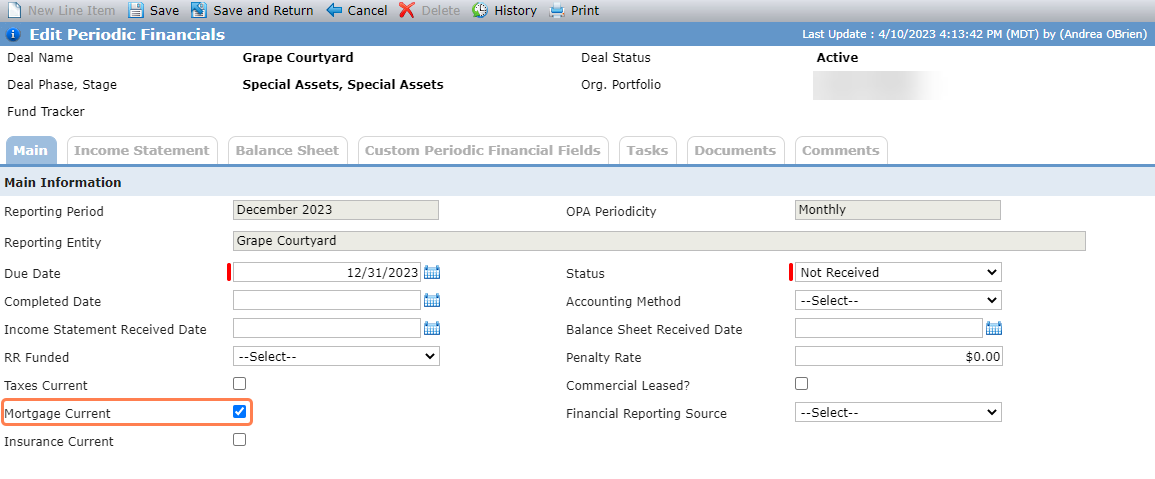Screen dimensions: 1155x479
Task: Click the 'Deal Phase, Stage' label
Action: pos(62,85)
